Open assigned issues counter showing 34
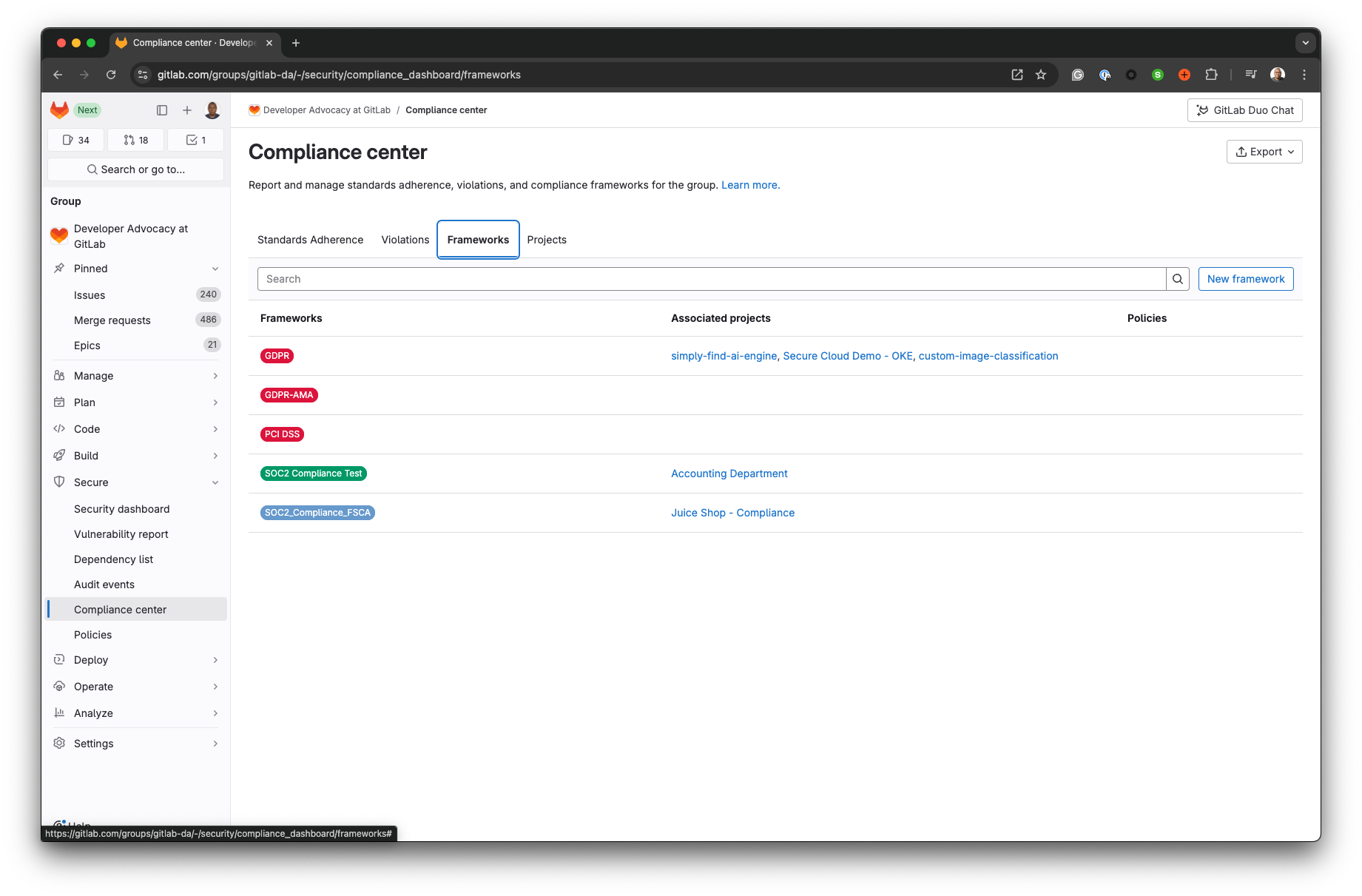This screenshot has height=896, width=1362. pos(76,140)
